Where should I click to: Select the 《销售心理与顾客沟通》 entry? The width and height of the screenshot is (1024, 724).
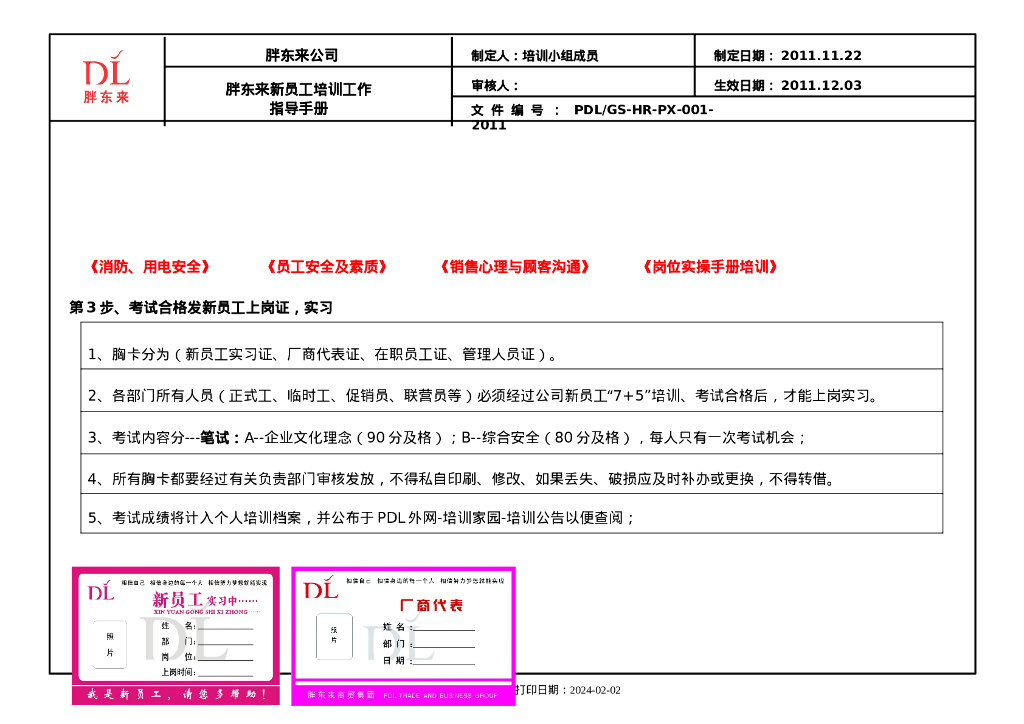coord(514,266)
